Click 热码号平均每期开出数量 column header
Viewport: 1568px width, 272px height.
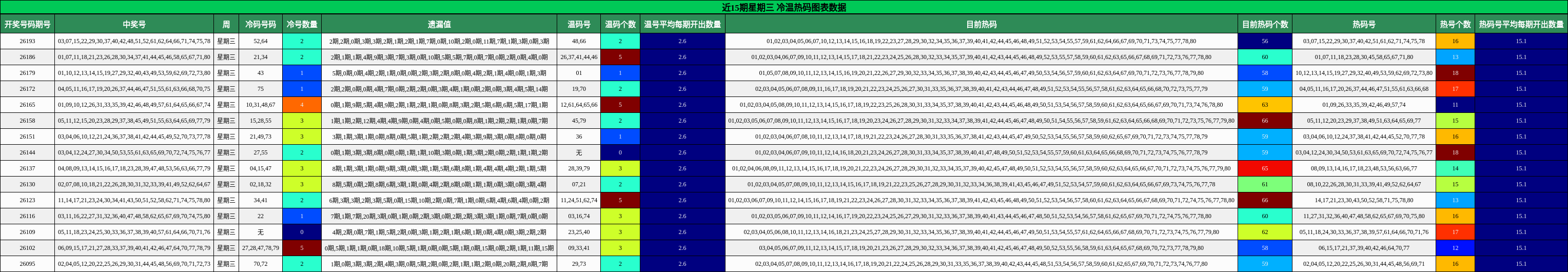(1521, 24)
